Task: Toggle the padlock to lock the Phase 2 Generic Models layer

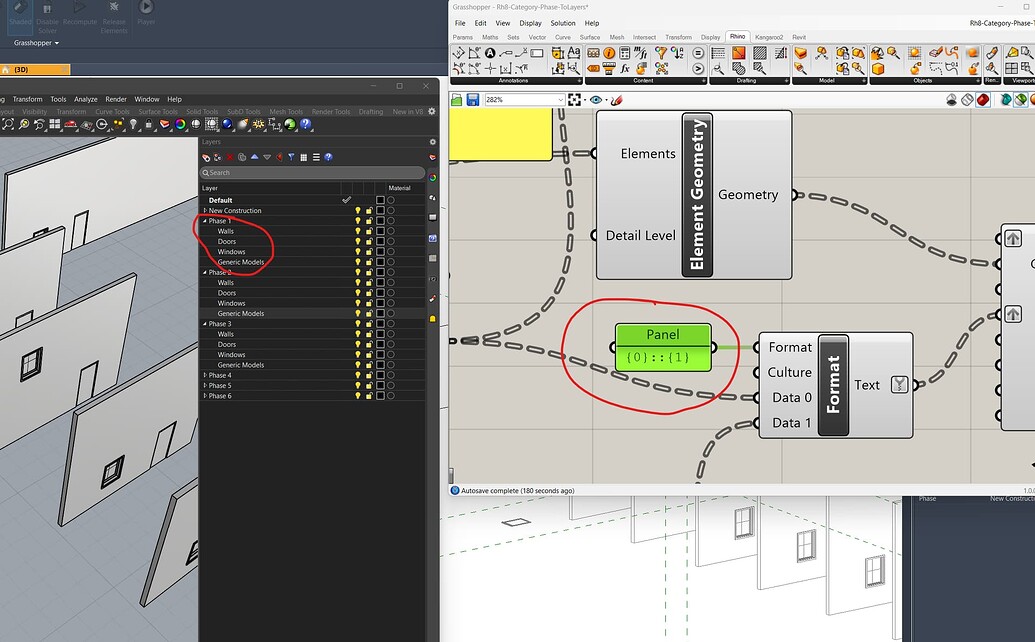Action: [368, 313]
